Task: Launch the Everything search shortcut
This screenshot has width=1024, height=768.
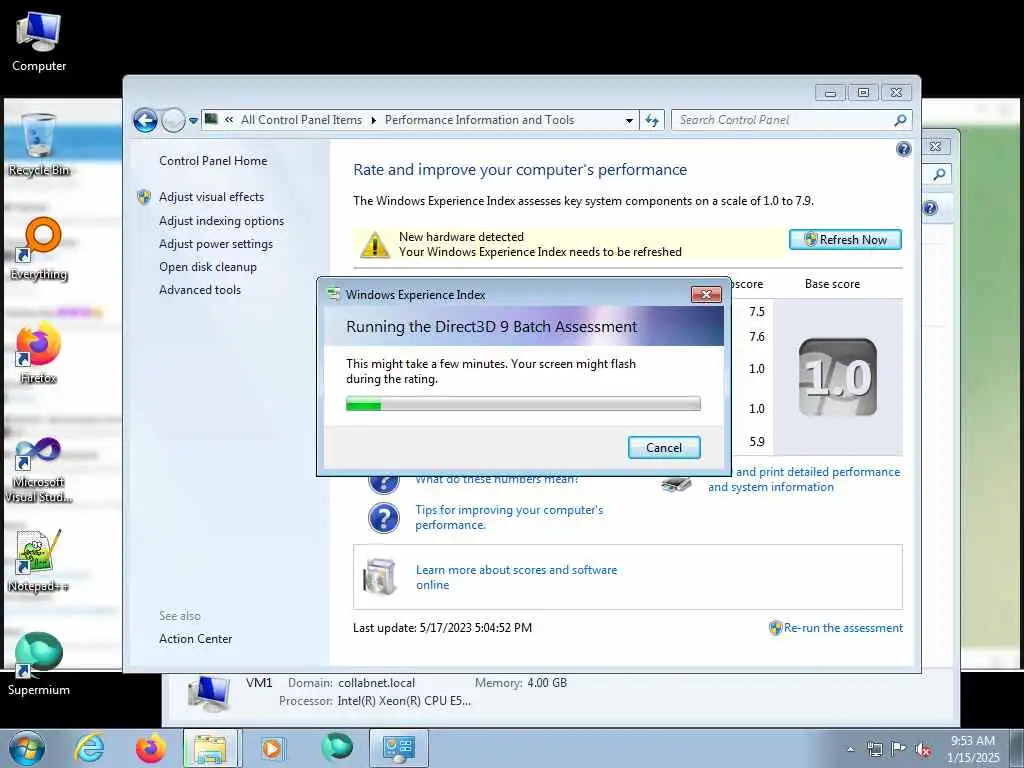Action: (39, 249)
